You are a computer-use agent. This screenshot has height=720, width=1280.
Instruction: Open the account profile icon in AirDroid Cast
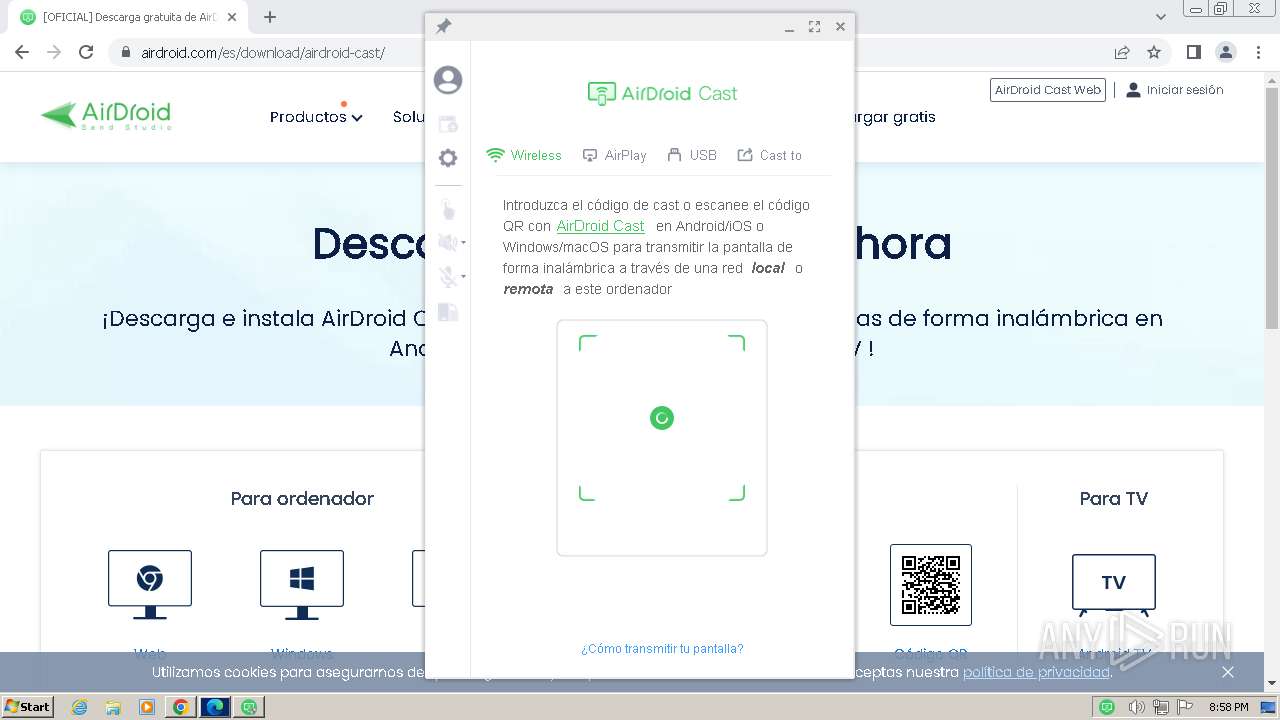tap(448, 80)
